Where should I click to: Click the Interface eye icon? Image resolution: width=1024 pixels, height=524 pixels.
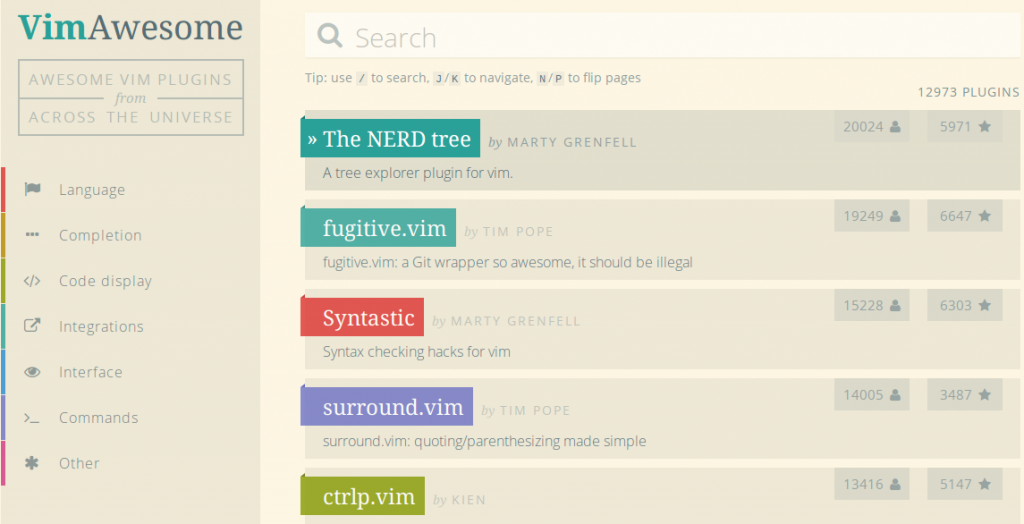coord(32,372)
